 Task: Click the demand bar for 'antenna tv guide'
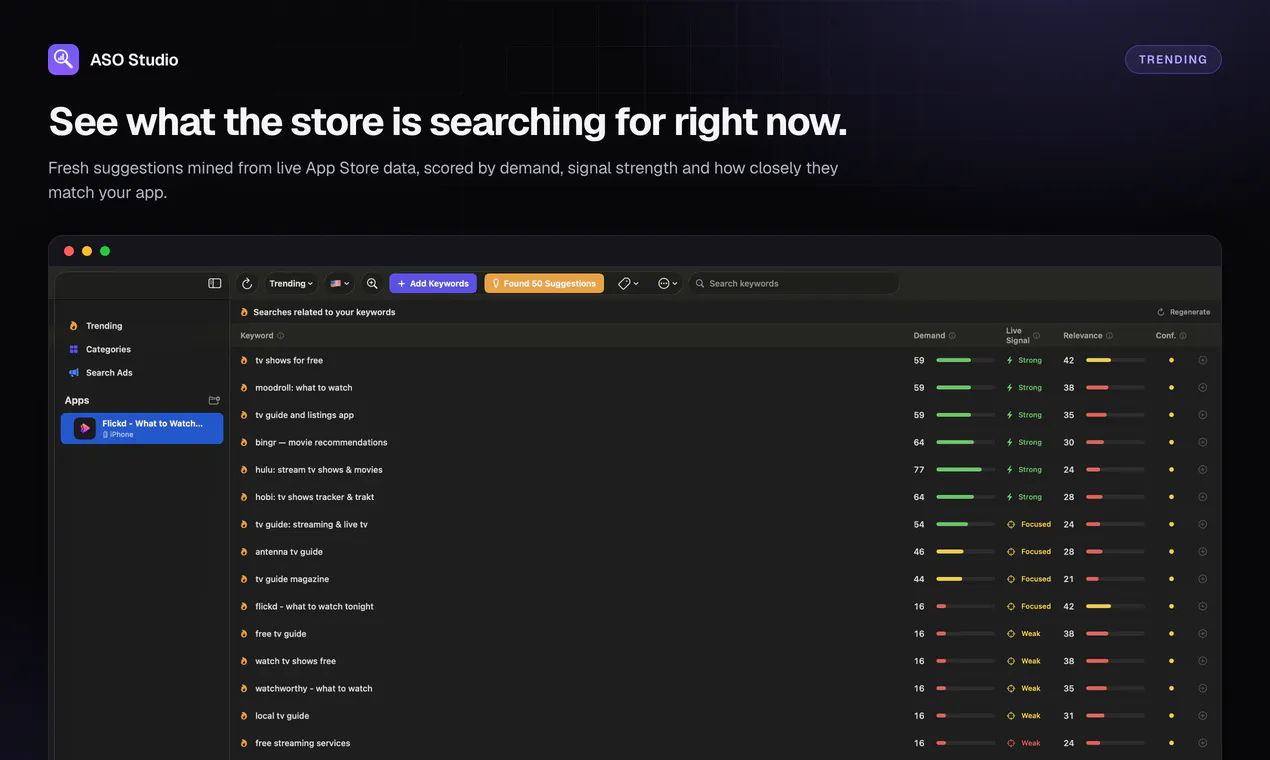(x=966, y=551)
